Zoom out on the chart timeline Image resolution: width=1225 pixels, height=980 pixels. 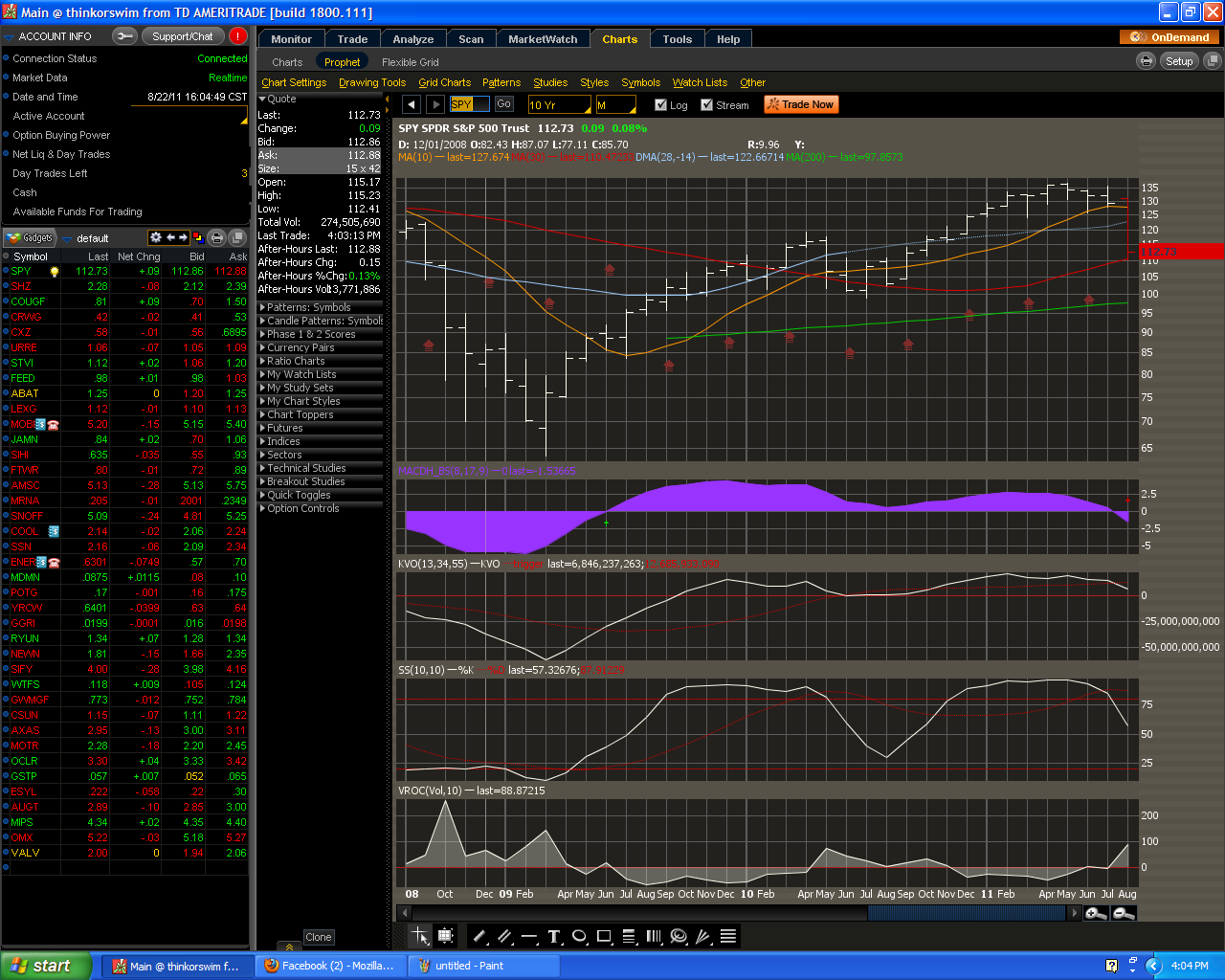click(1124, 913)
